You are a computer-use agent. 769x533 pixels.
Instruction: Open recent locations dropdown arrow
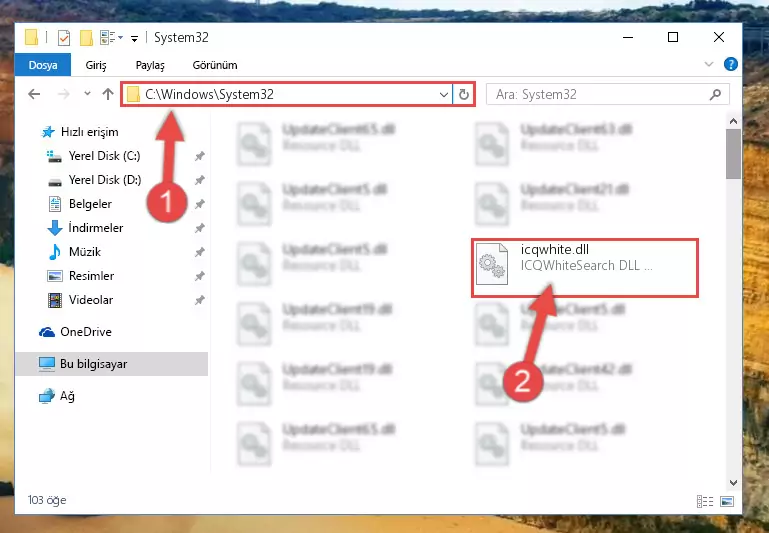point(87,93)
